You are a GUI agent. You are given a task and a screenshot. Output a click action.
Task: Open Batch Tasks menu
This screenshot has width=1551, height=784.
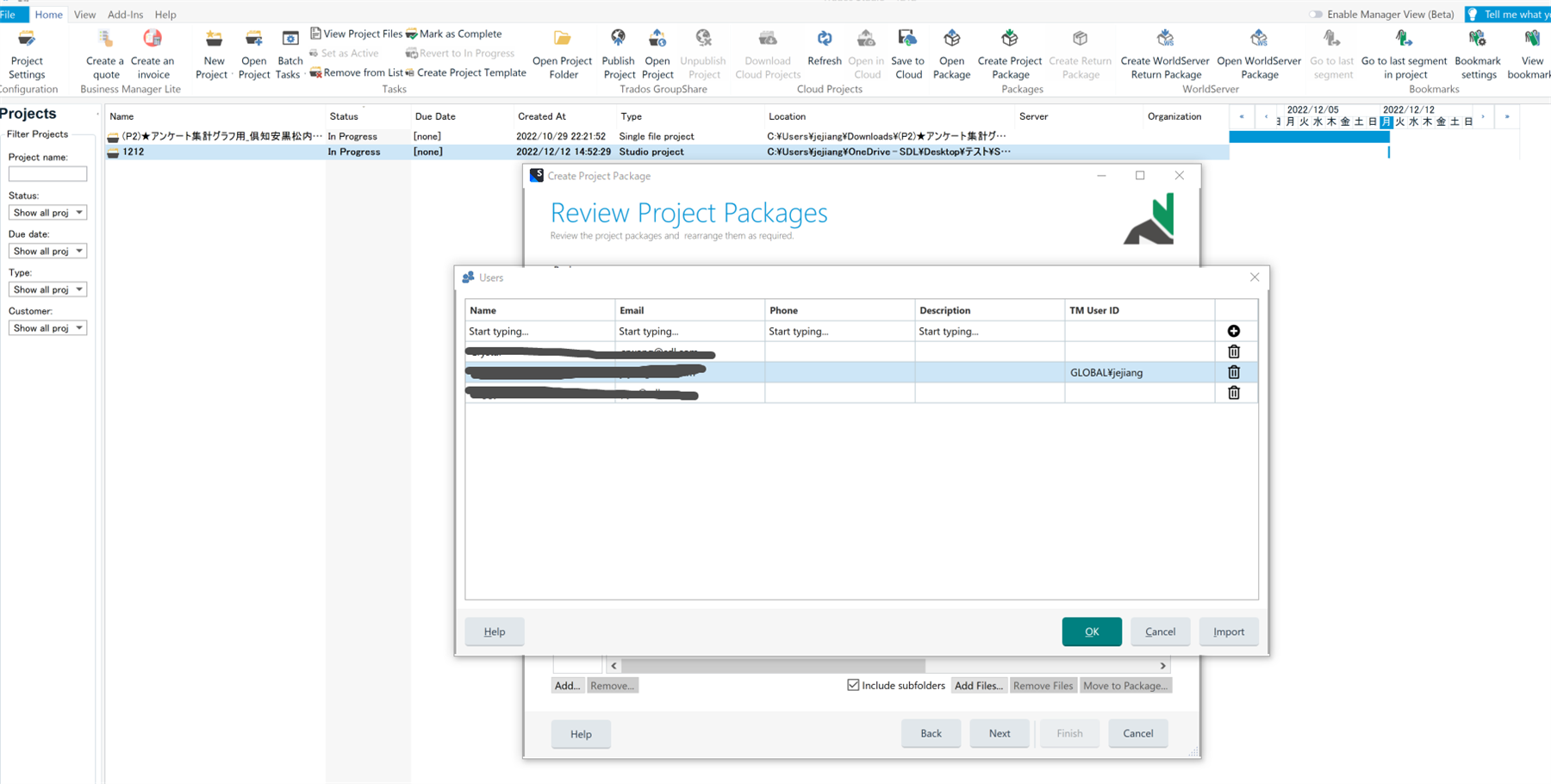(x=290, y=55)
